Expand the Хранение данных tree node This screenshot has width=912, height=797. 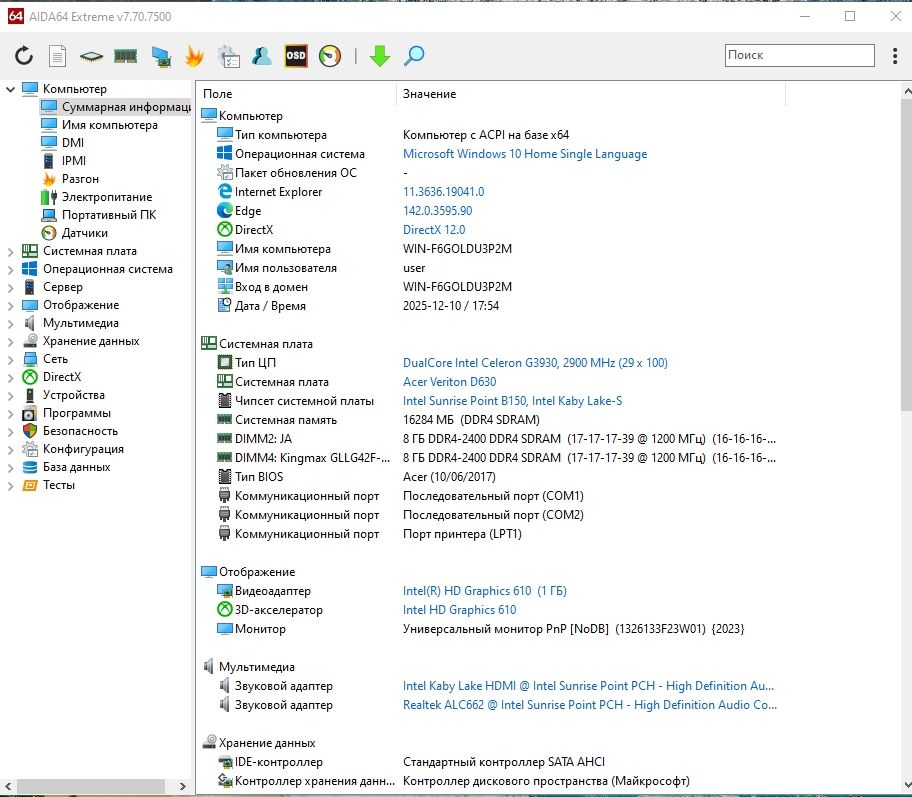click(x=10, y=342)
